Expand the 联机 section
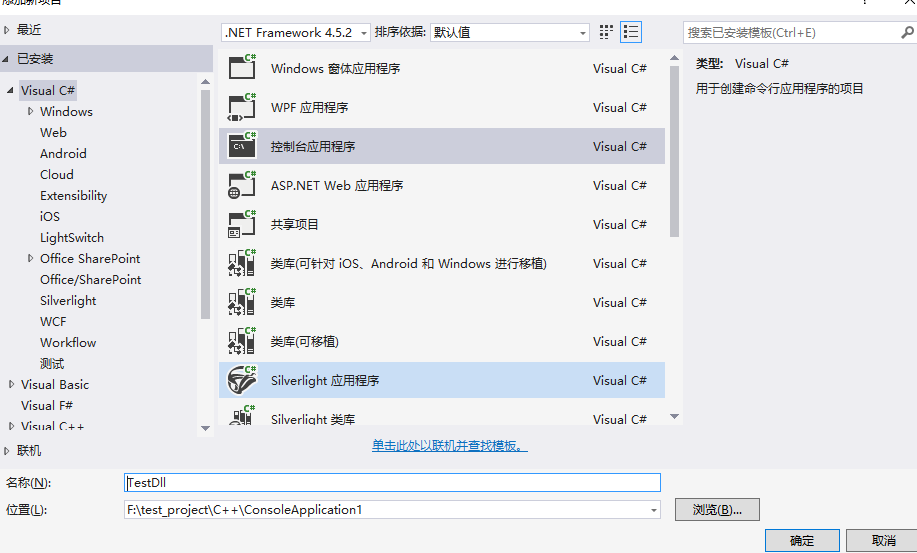Viewport: 917px width, 553px height. (x=7, y=451)
